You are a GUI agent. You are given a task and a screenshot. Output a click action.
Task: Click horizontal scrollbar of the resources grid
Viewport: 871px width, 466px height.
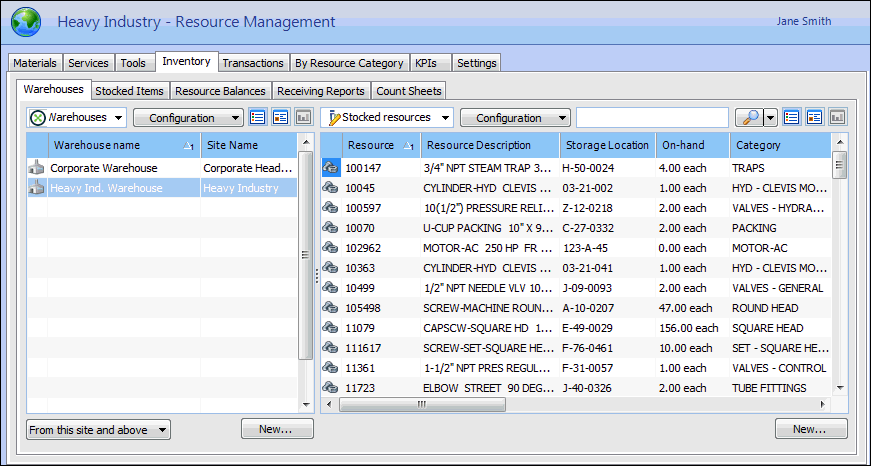coord(580,404)
